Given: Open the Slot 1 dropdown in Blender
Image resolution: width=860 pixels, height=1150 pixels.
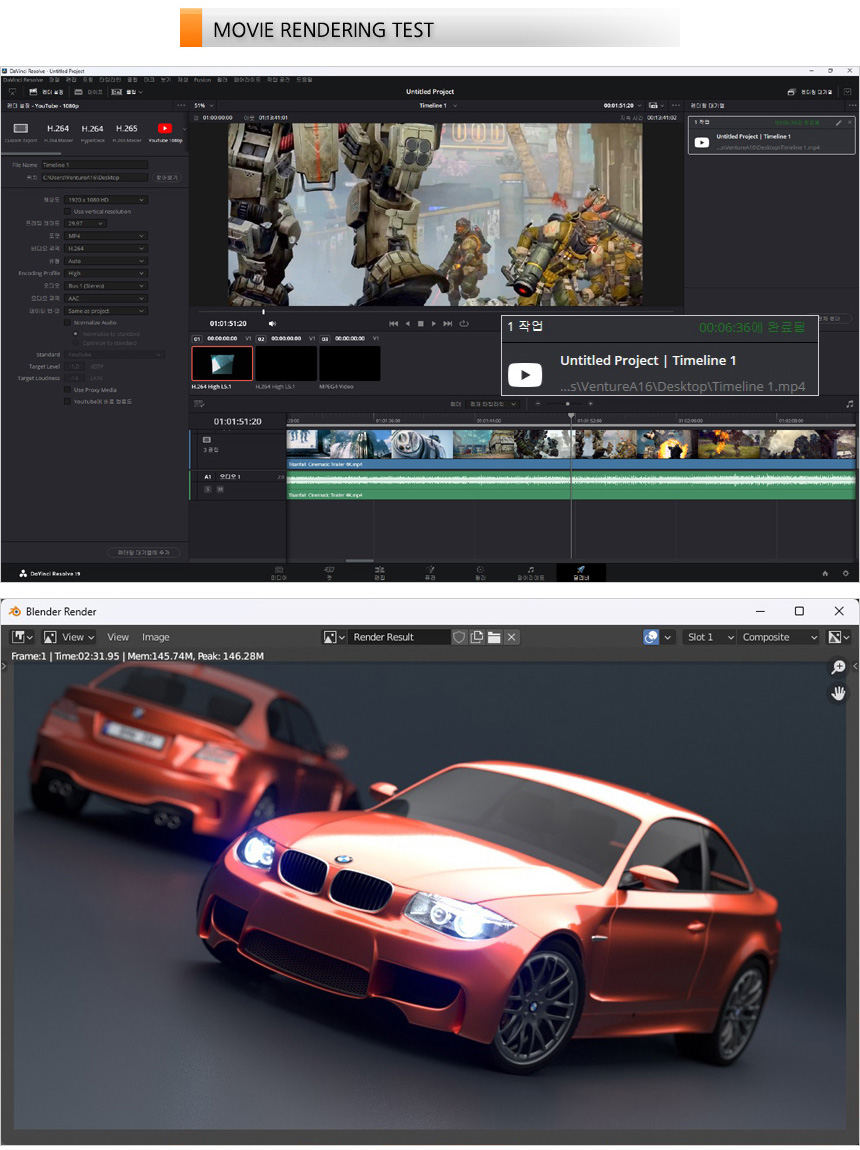Looking at the screenshot, I should pos(710,637).
